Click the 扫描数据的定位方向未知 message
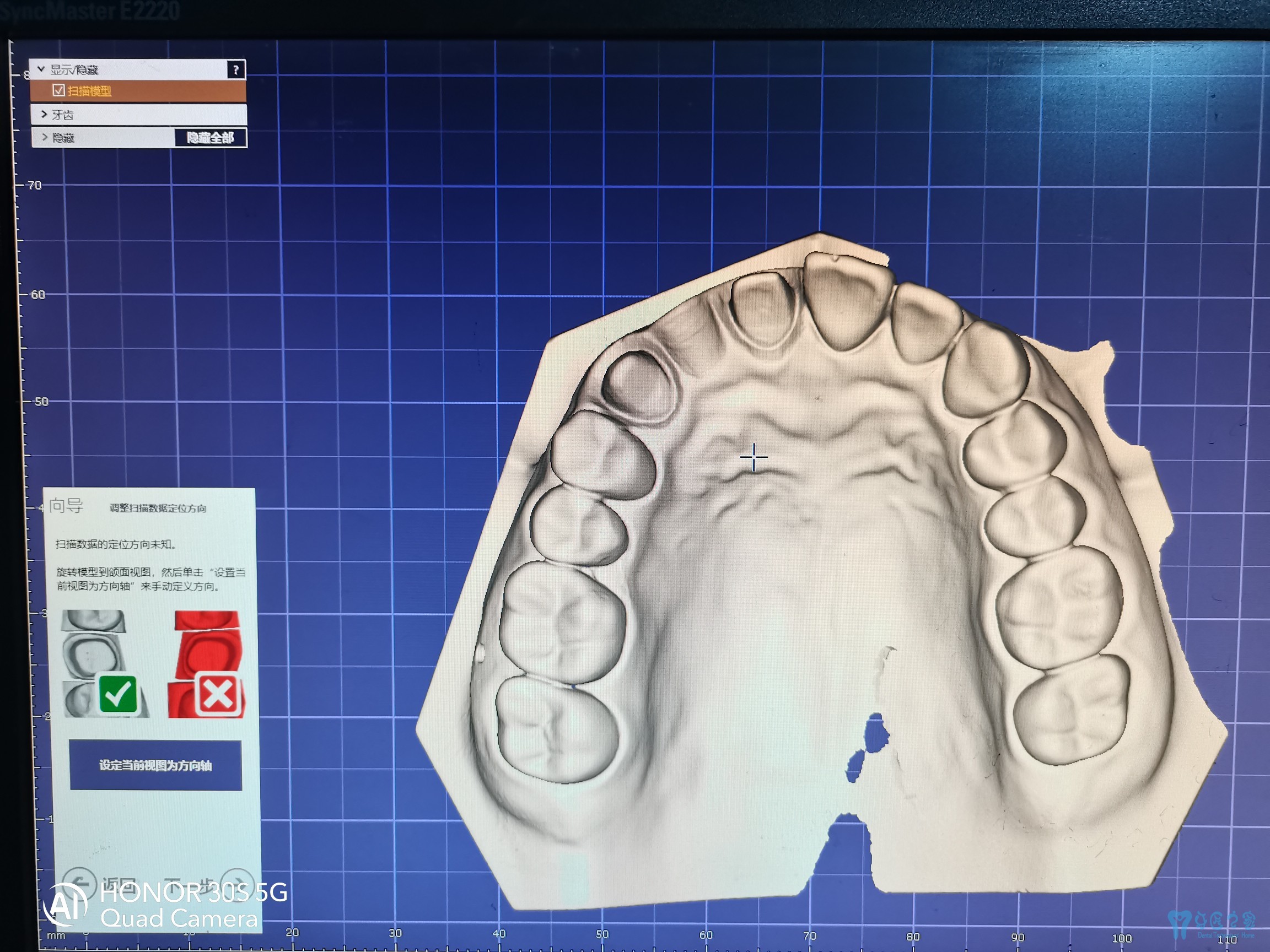This screenshot has width=1270, height=952. click(115, 544)
